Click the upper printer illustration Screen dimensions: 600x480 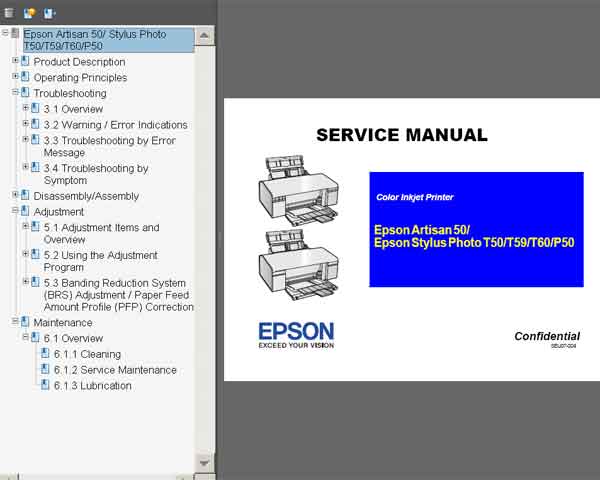coord(298,191)
